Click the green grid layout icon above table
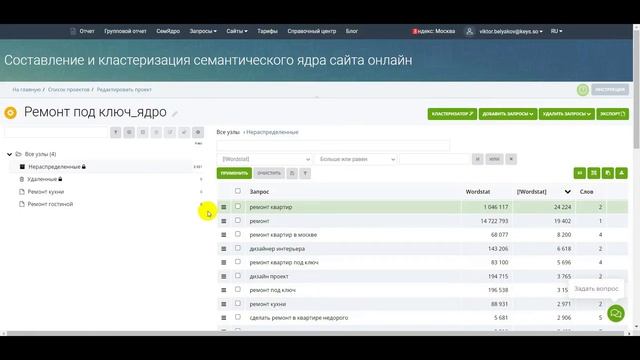 click(x=594, y=173)
